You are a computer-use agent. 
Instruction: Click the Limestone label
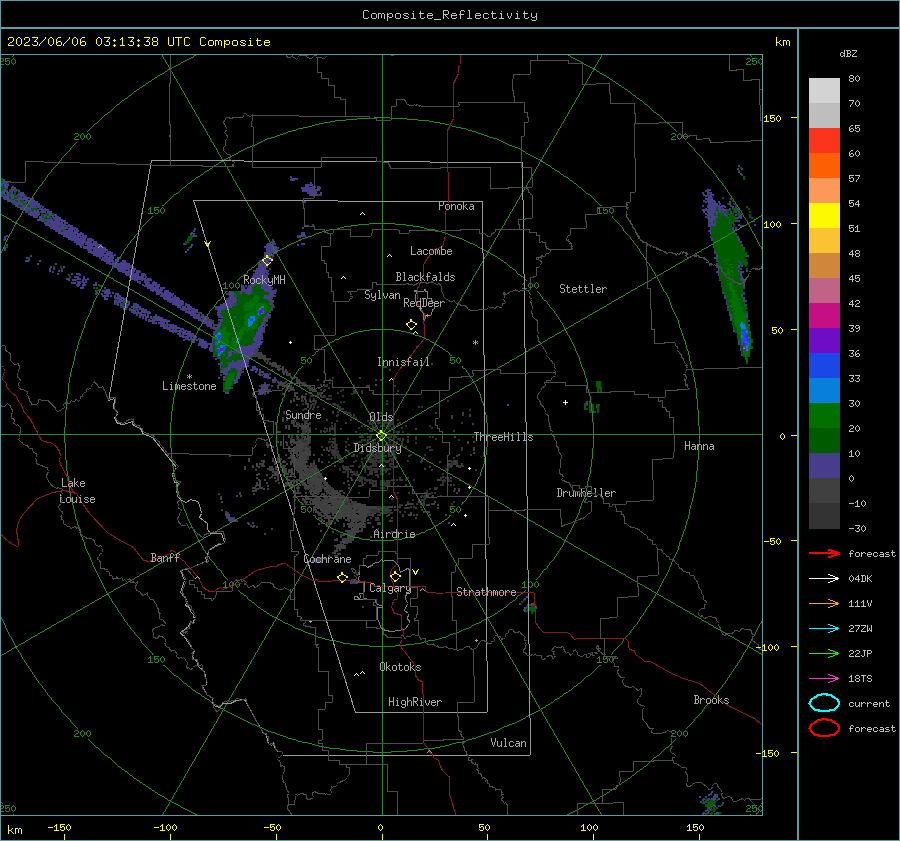tap(189, 386)
